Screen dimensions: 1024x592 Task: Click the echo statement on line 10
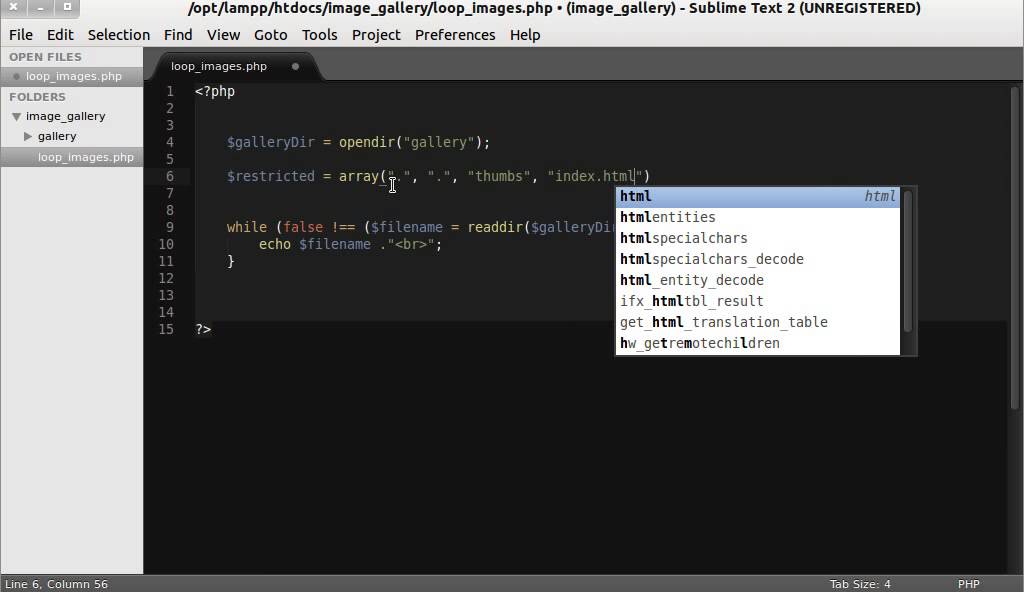click(274, 244)
